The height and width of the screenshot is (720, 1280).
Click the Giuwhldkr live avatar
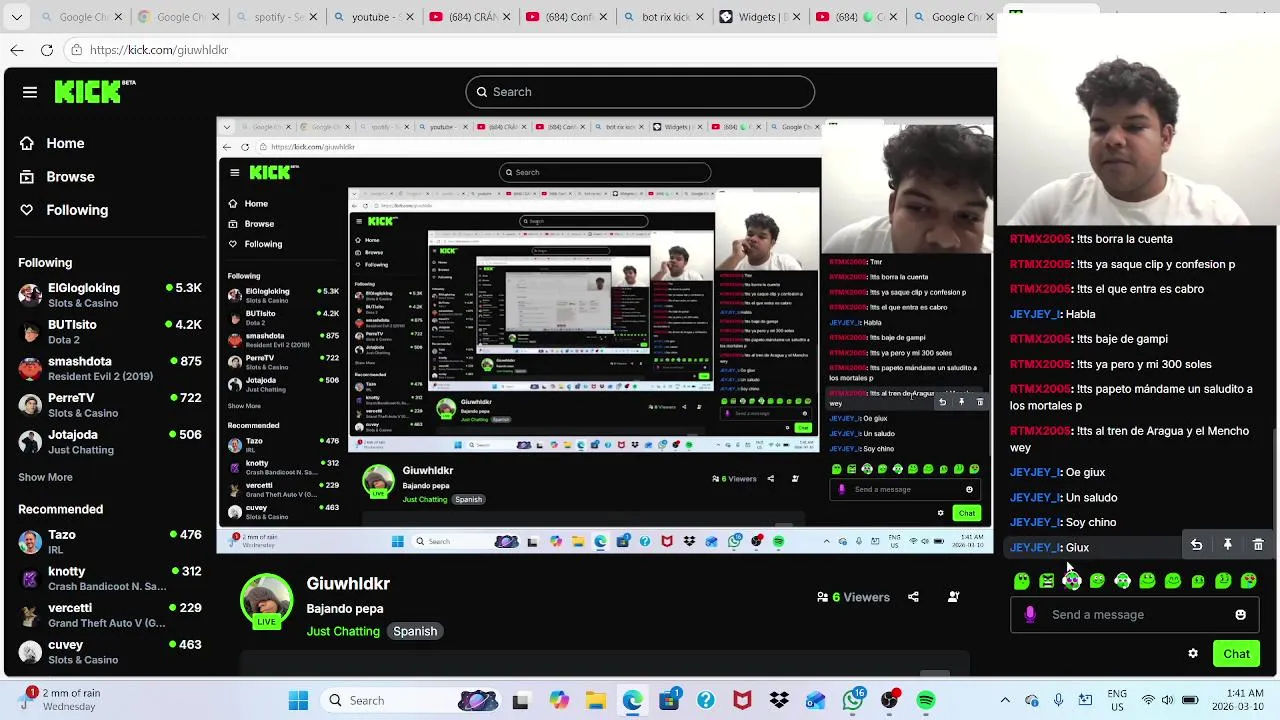tap(266, 601)
